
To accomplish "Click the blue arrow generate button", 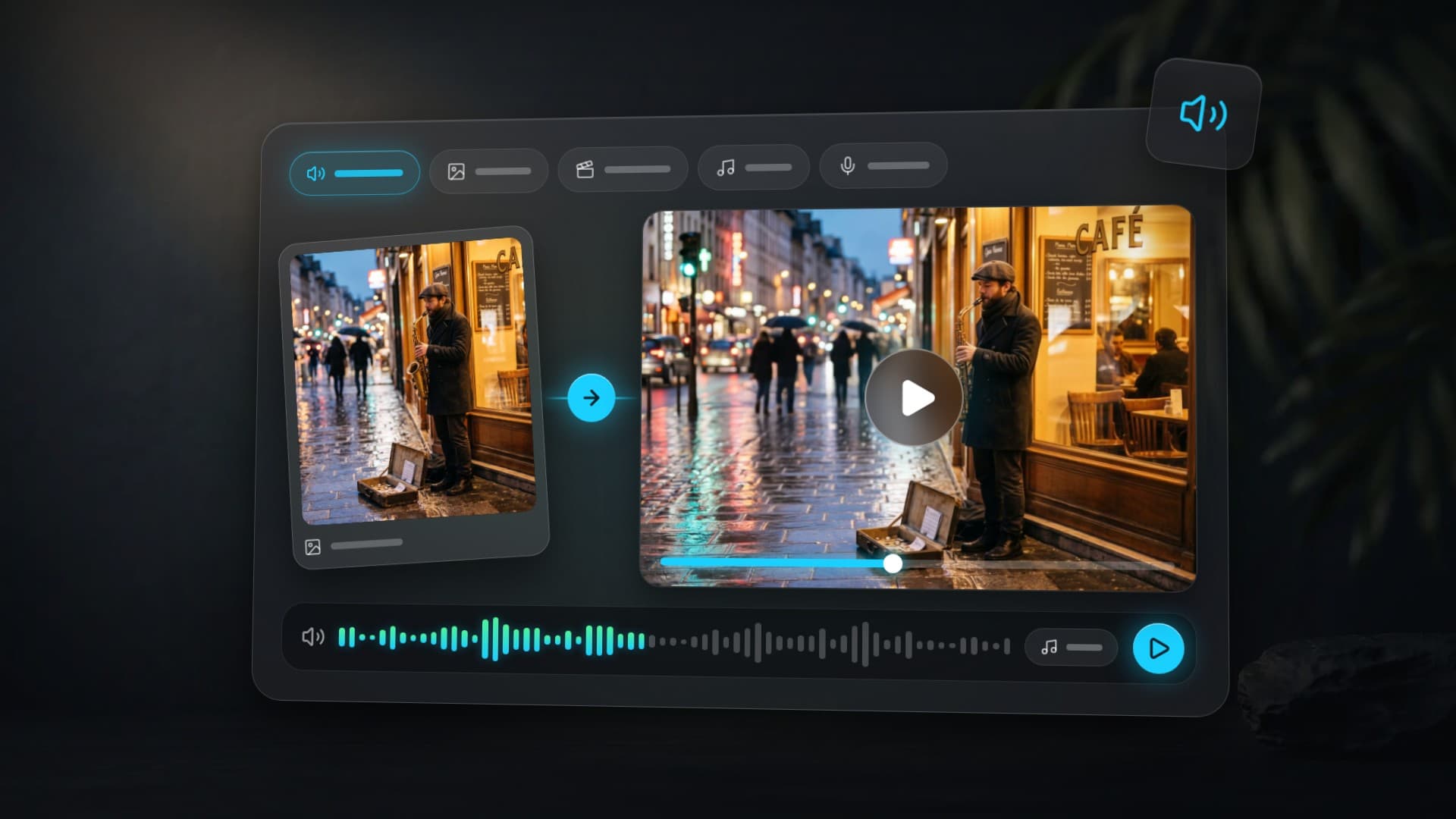I will point(591,397).
